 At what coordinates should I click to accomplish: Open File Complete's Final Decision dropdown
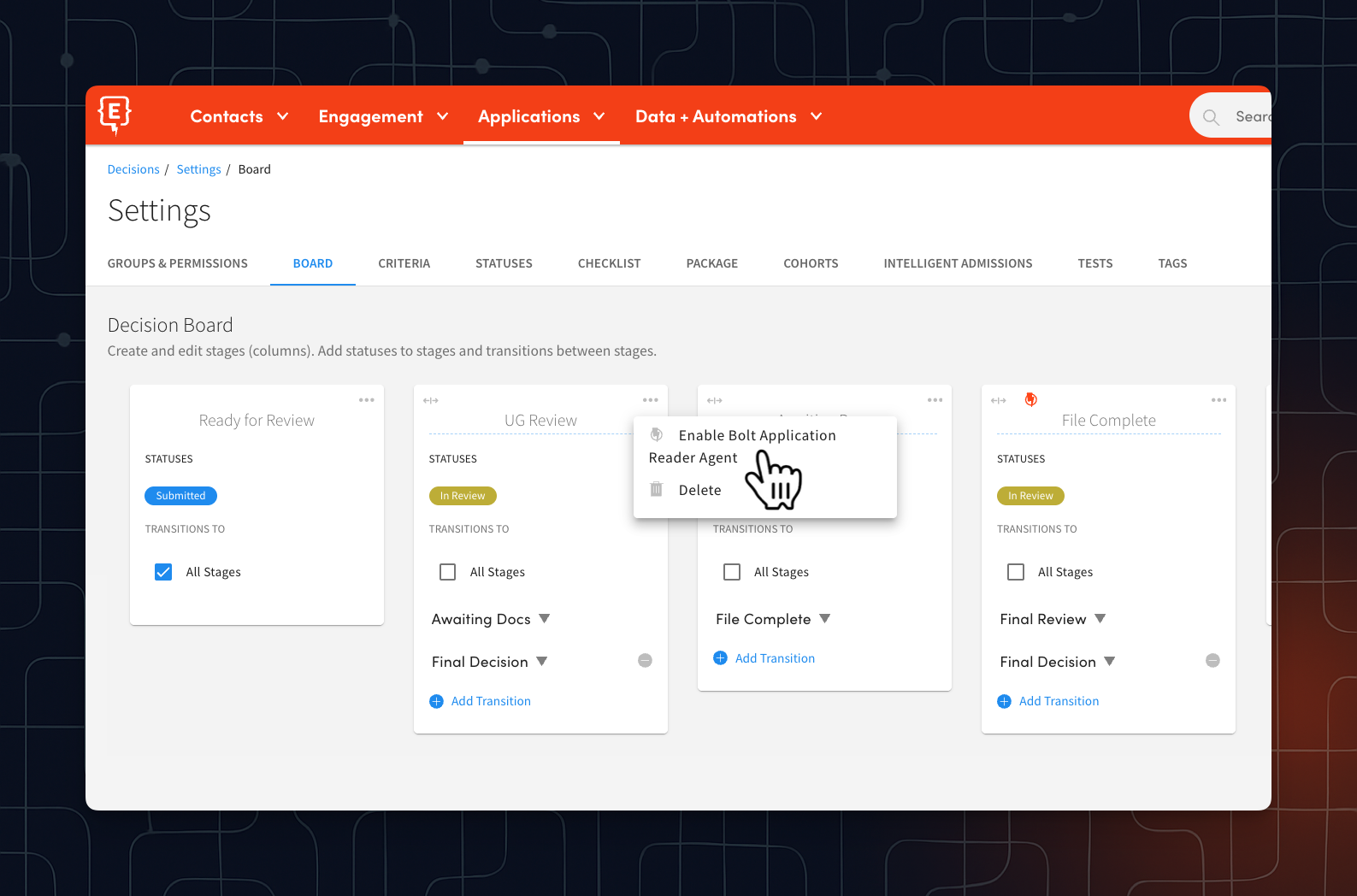point(1058,662)
